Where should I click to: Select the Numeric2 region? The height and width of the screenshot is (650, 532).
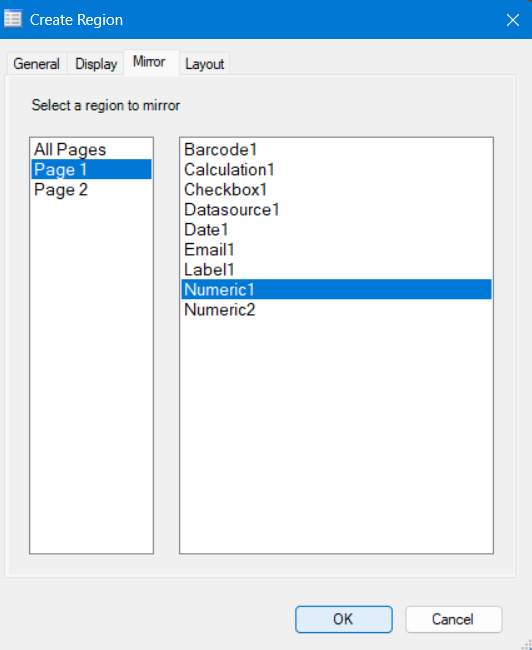[336, 310]
